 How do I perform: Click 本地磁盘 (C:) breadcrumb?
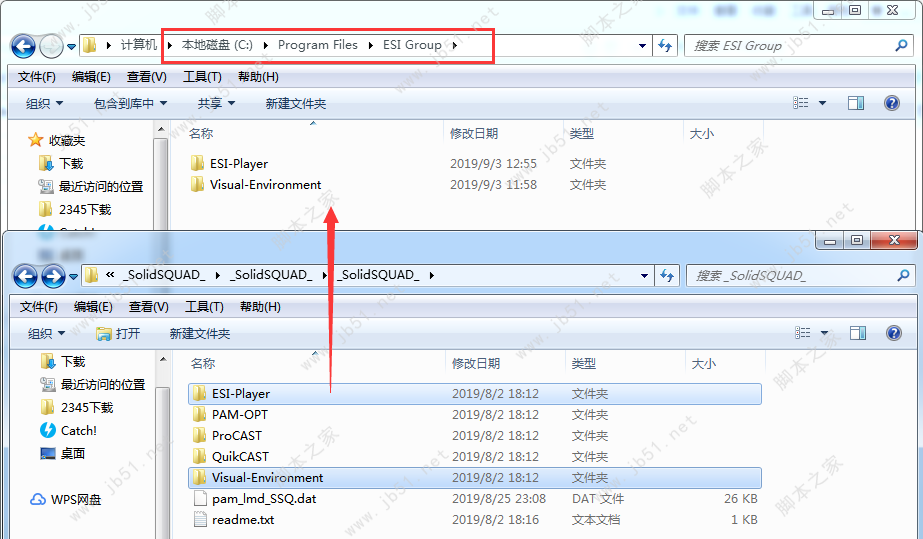point(217,45)
